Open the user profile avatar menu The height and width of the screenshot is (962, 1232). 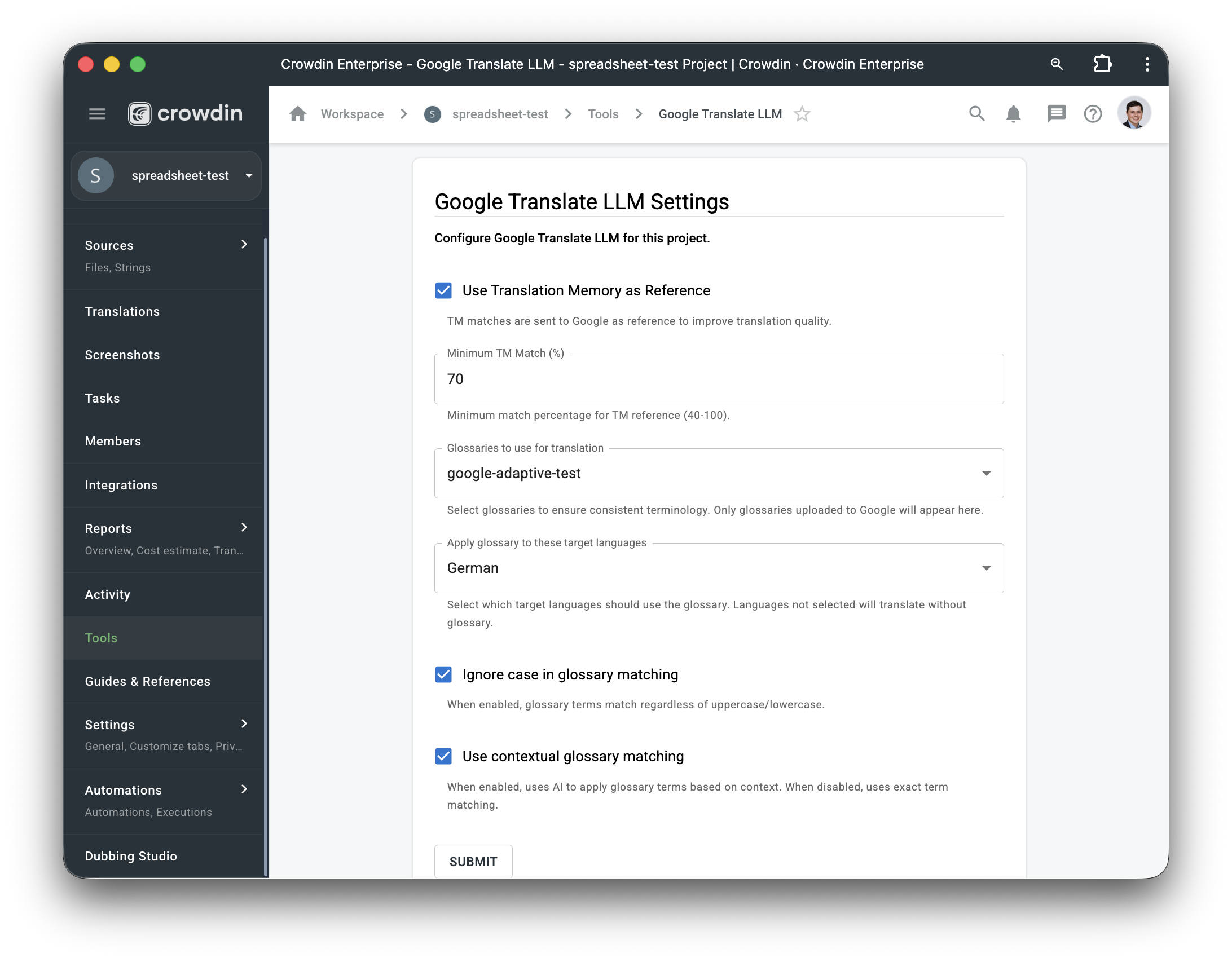pos(1134,113)
